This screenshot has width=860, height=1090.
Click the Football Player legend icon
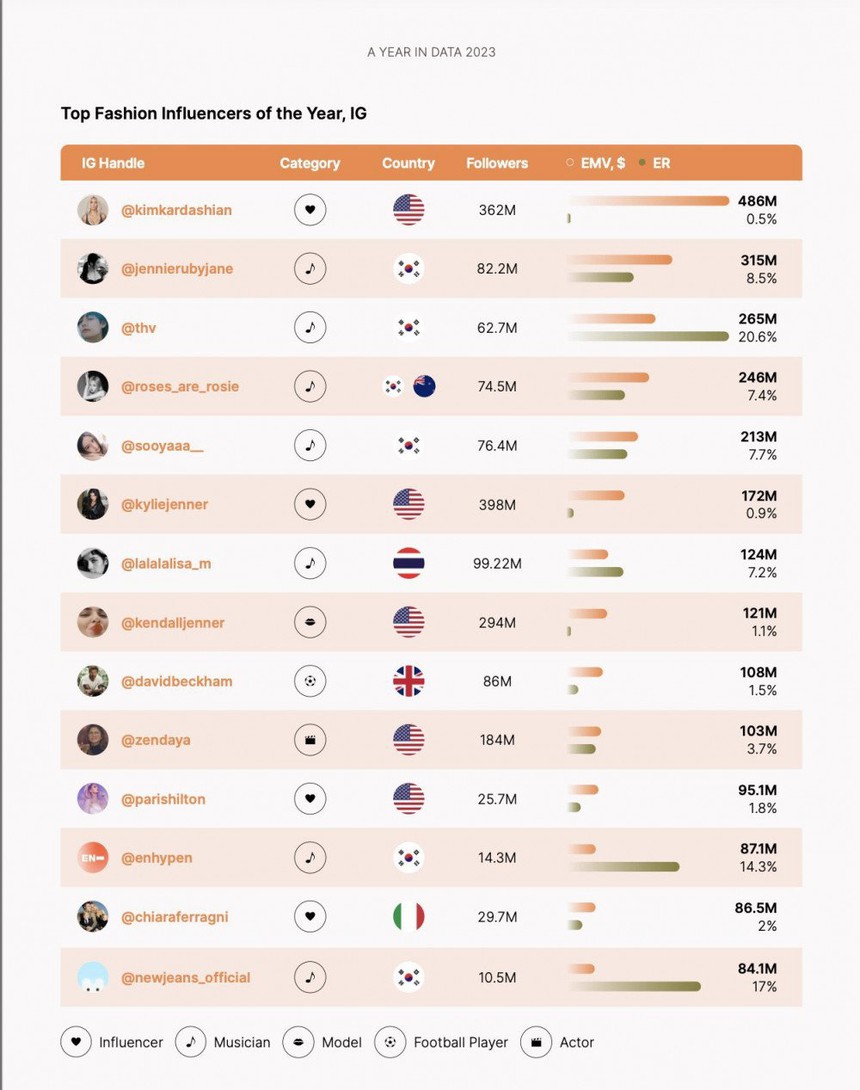point(390,1042)
